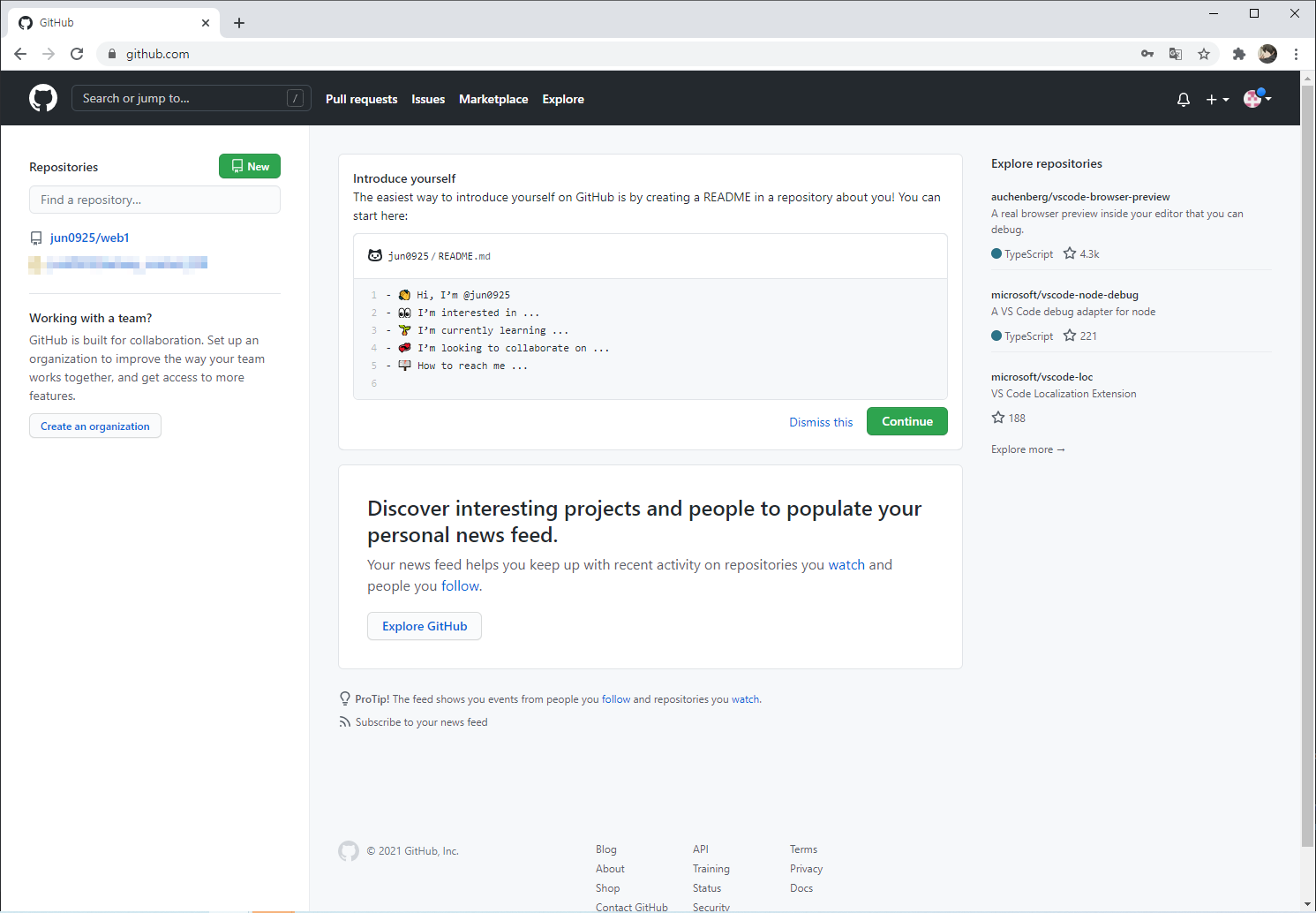Dismiss the Introduce yourself card
The image size is (1316, 913).
click(x=821, y=422)
